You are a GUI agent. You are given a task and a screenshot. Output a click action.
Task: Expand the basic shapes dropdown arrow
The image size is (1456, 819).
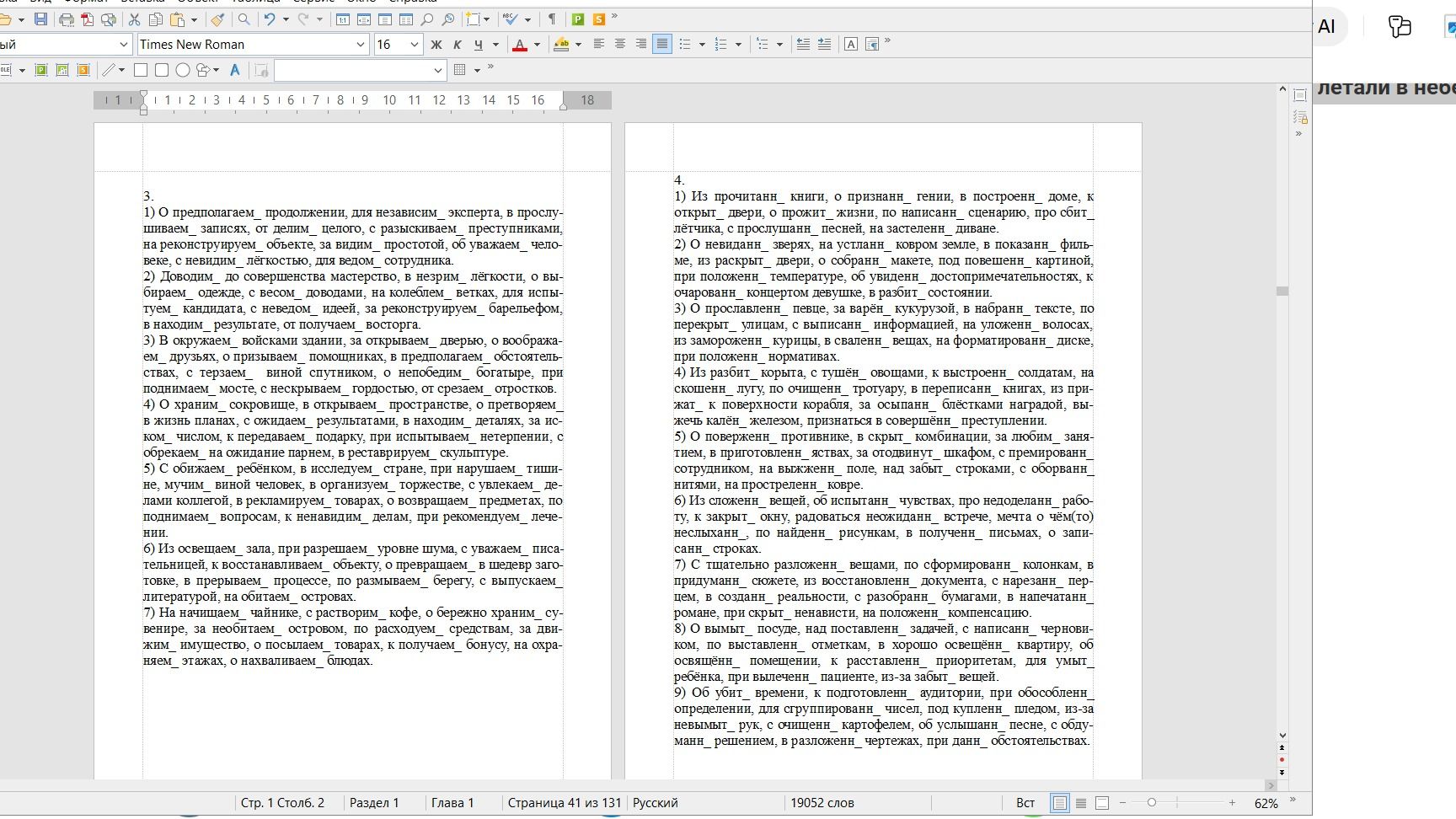click(x=217, y=70)
